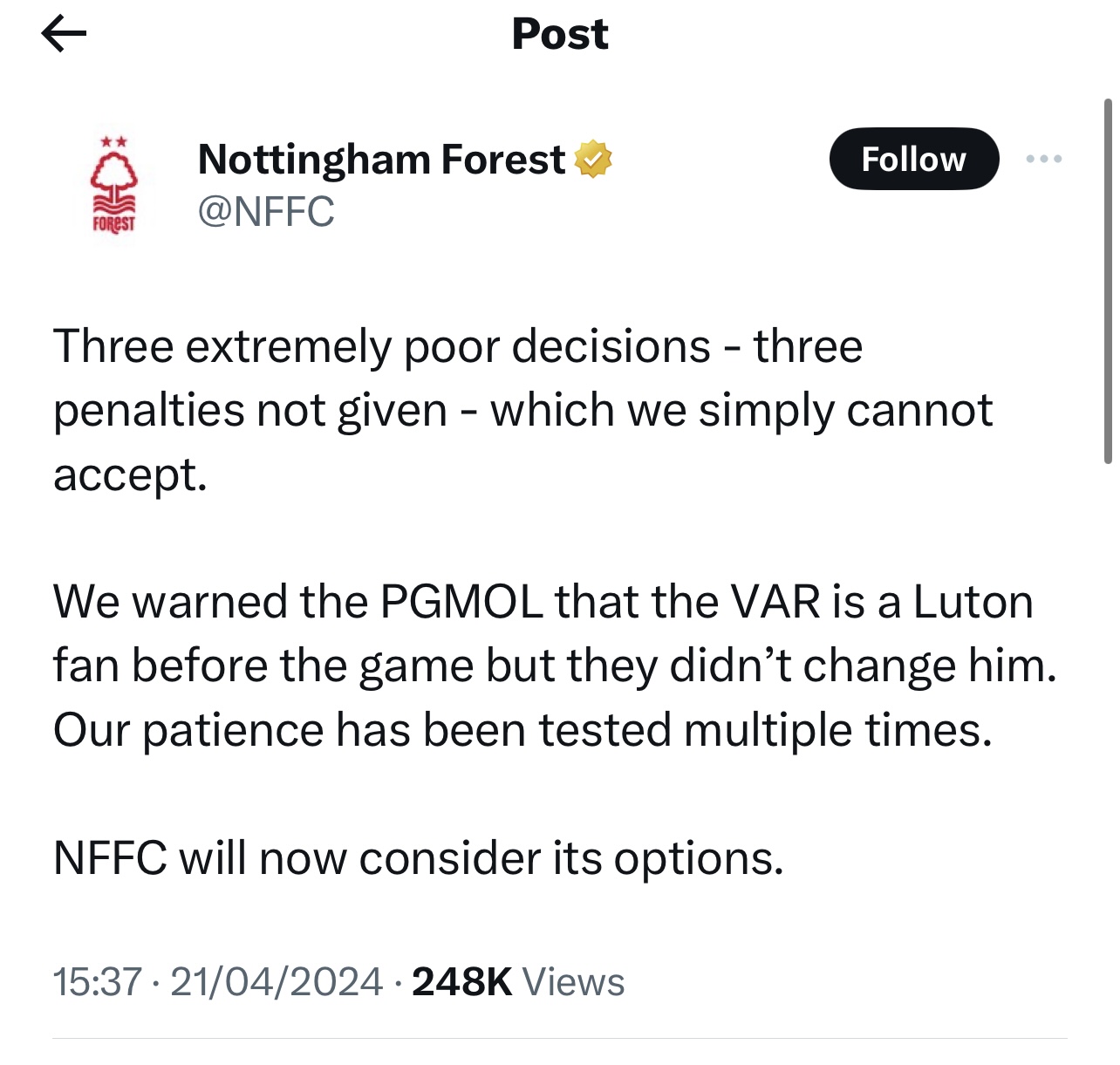This screenshot has width=1120, height=1065.
Task: Click the 'penalties not given' text line
Action: [x=249, y=410]
